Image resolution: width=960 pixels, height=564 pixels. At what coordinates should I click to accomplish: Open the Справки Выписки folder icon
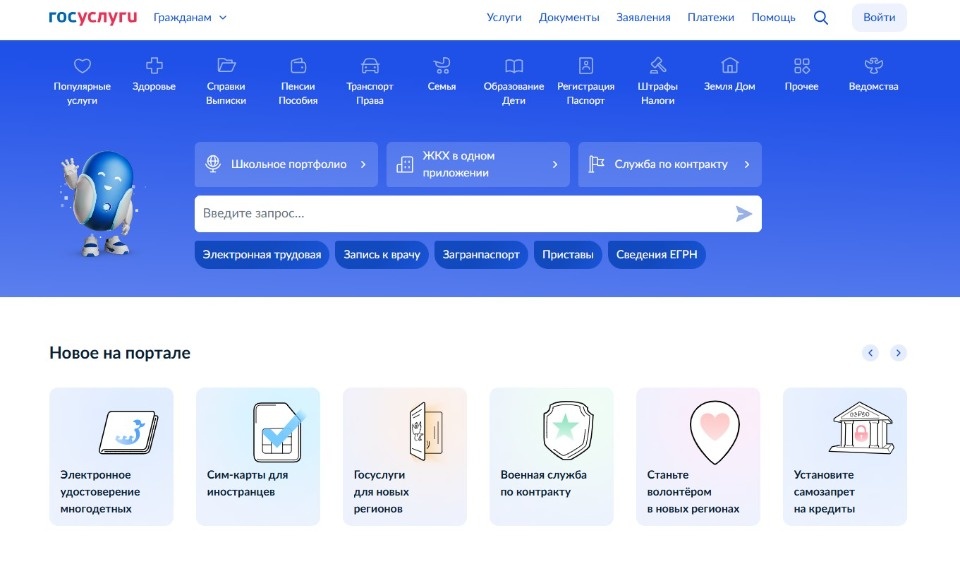[x=226, y=66]
